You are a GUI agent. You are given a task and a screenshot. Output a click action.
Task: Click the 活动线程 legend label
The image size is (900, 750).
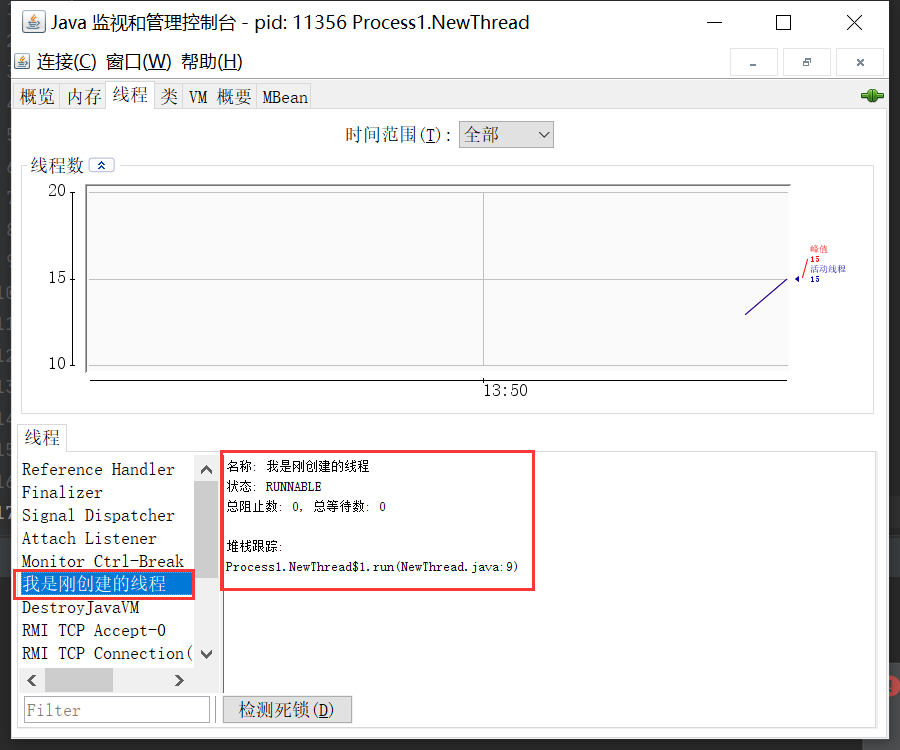coord(828,269)
